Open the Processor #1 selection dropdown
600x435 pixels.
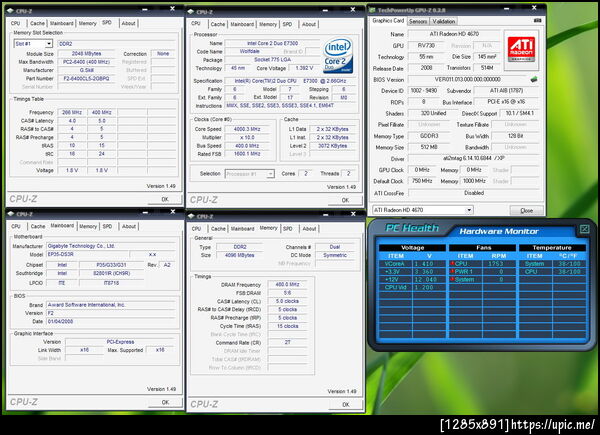(271, 174)
